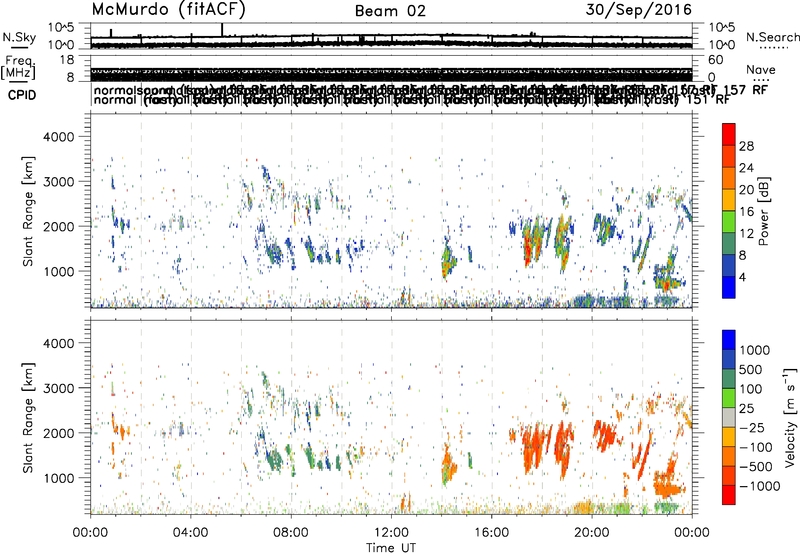Click the Slant Range label of power panel

tap(28, 211)
